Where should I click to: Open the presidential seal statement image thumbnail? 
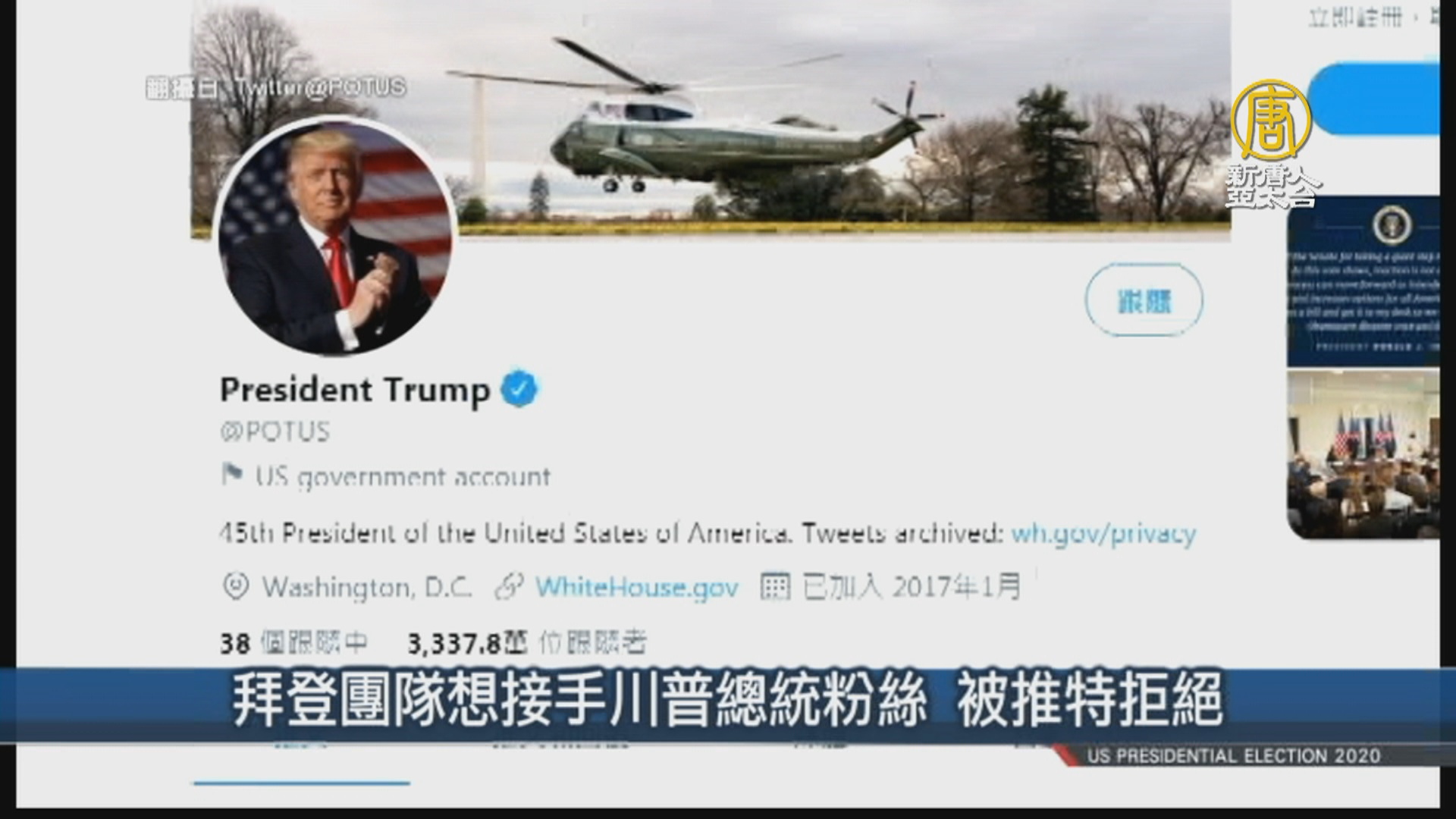pos(1363,281)
